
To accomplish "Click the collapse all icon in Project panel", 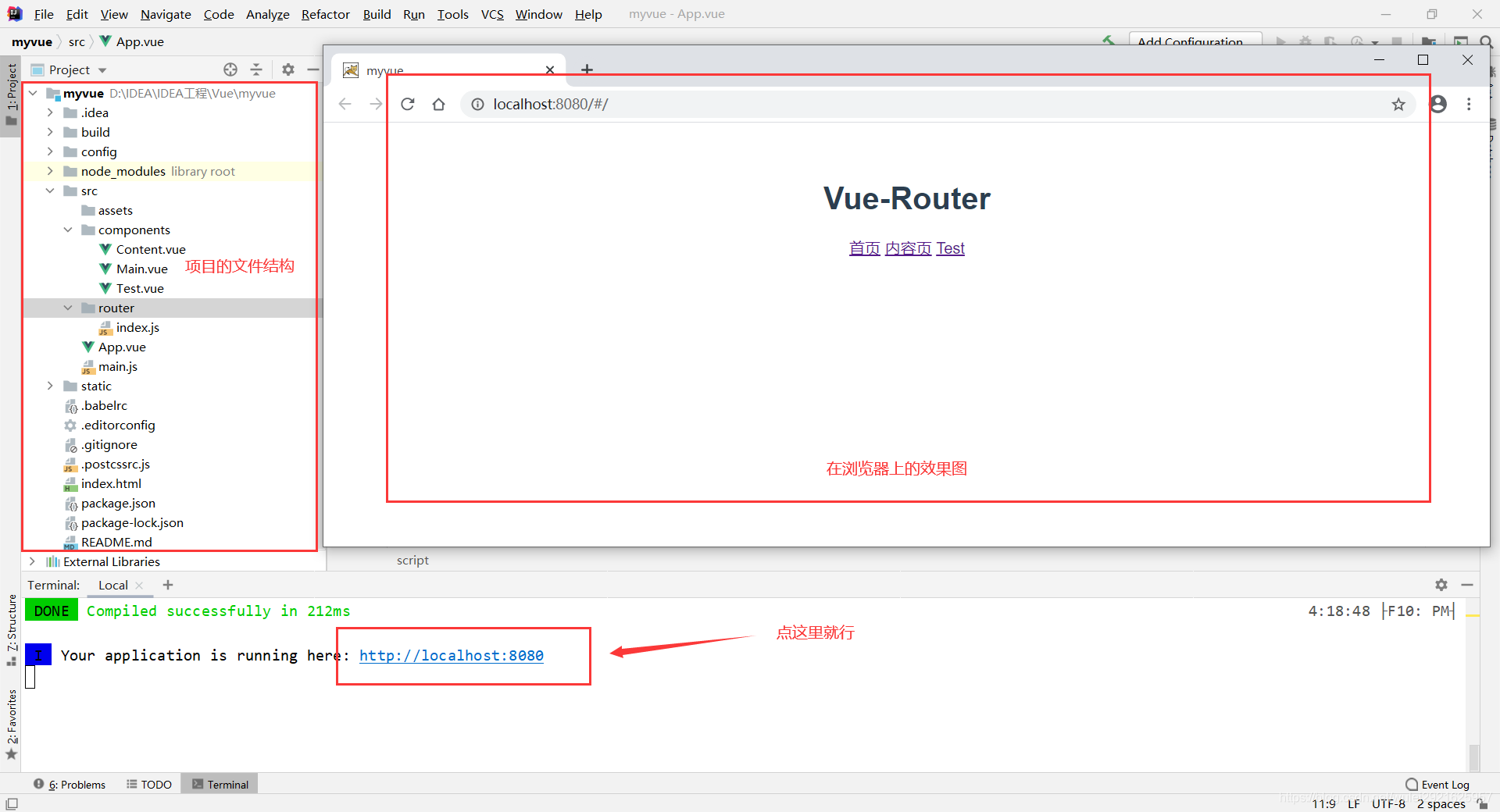I will tap(256, 69).
